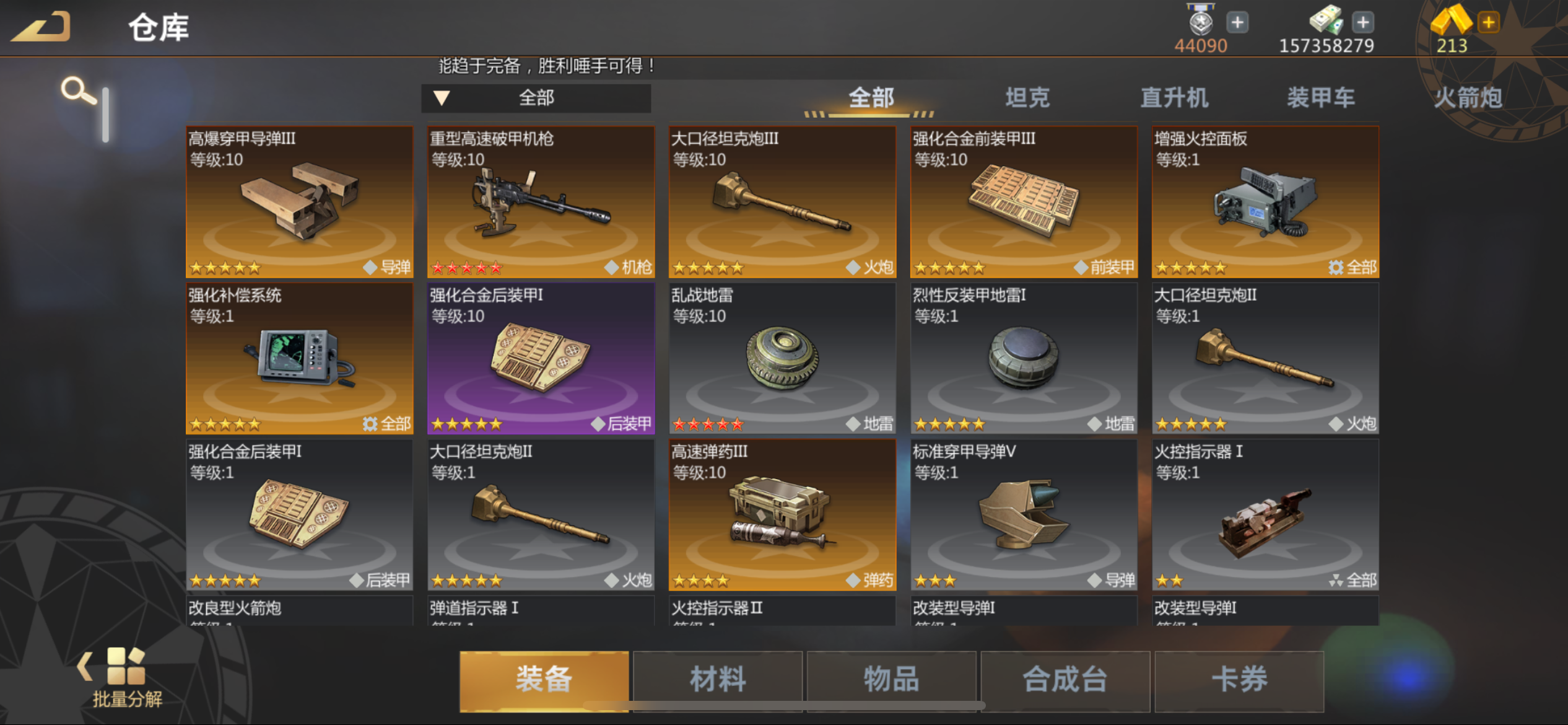Click the vertical slider bar beside search
The height and width of the screenshot is (725, 1568).
[106, 115]
